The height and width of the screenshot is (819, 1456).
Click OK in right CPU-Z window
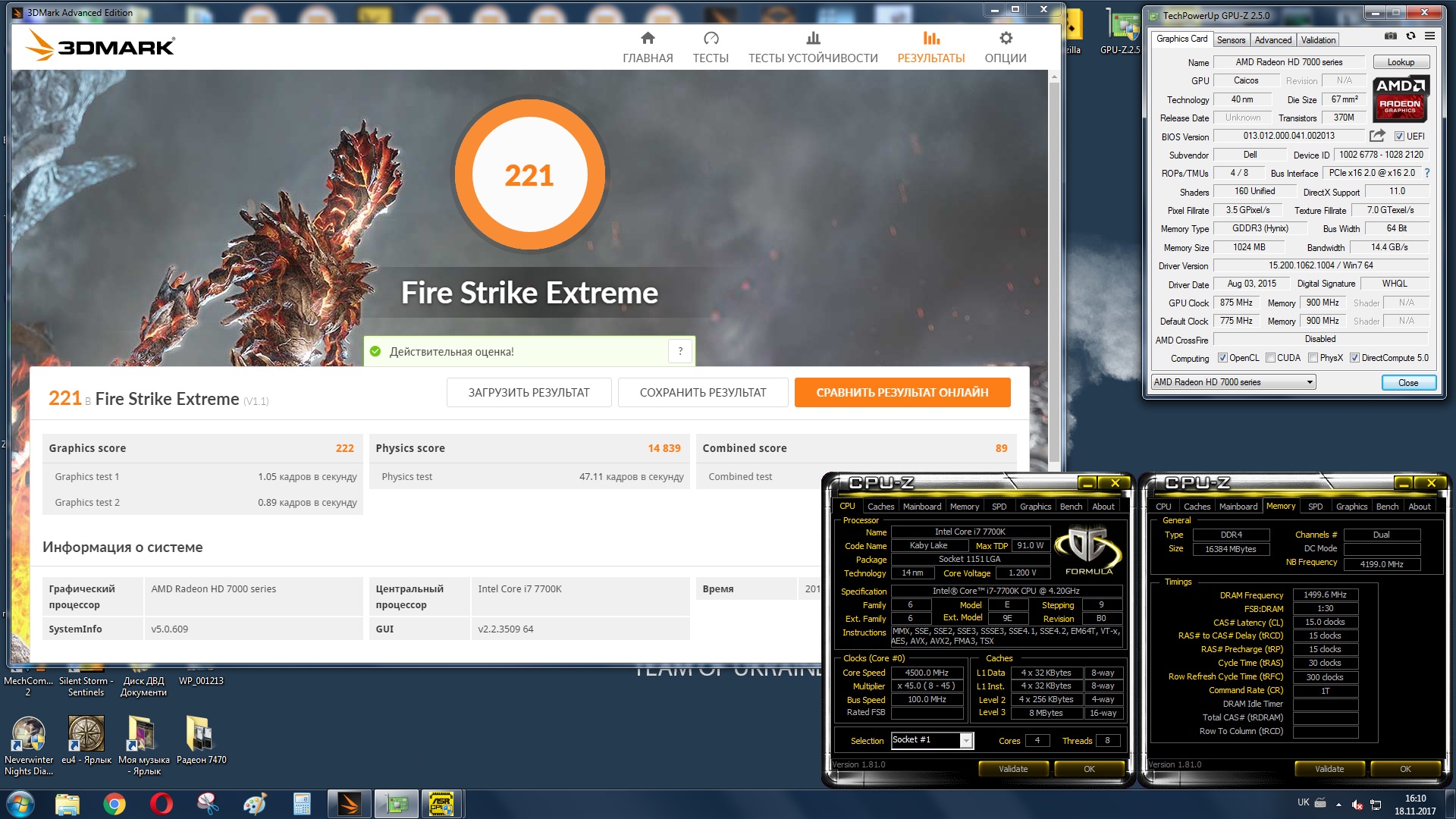pyautogui.click(x=1405, y=769)
